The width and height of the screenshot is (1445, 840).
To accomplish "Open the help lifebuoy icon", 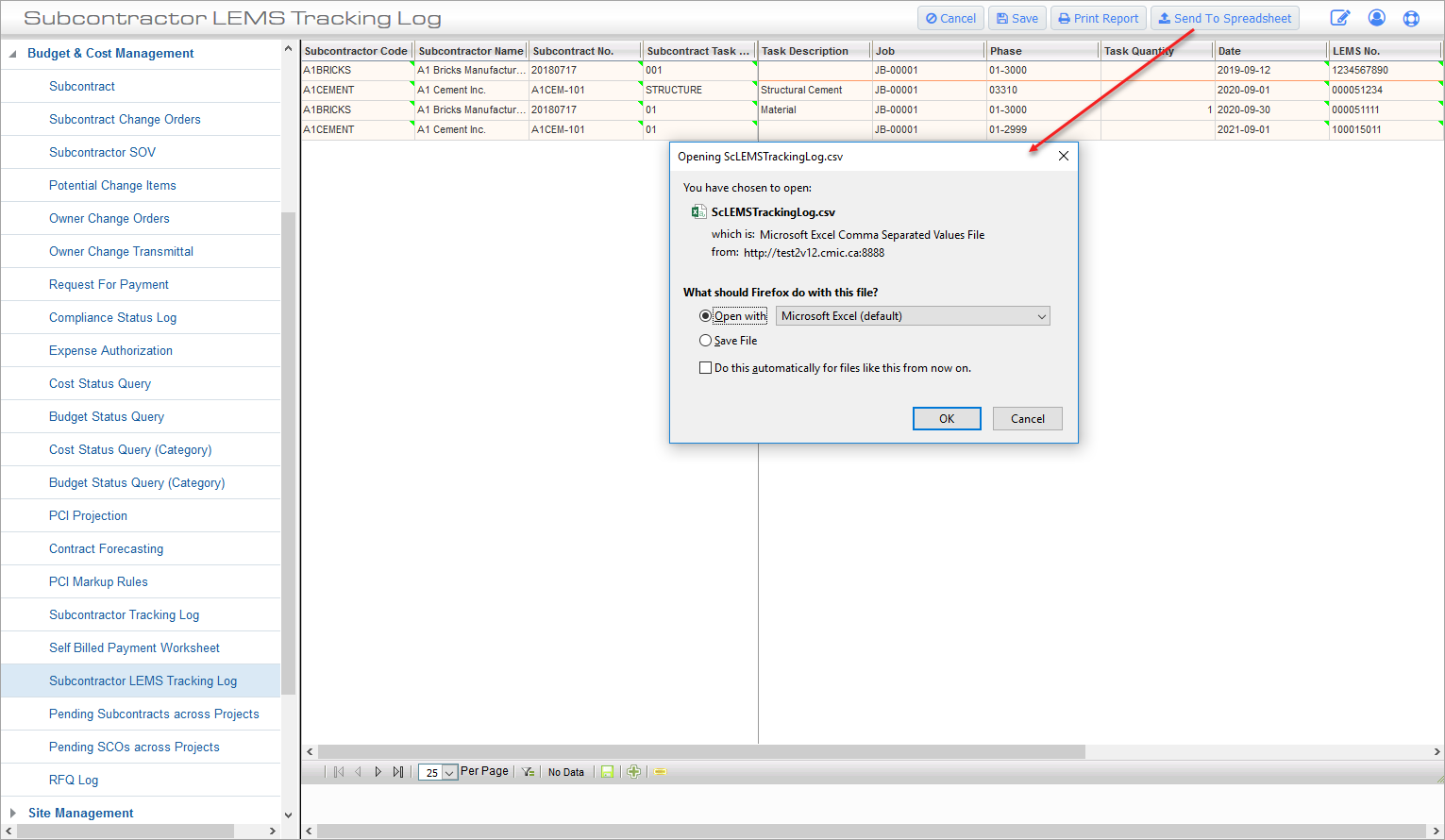I will point(1411,18).
